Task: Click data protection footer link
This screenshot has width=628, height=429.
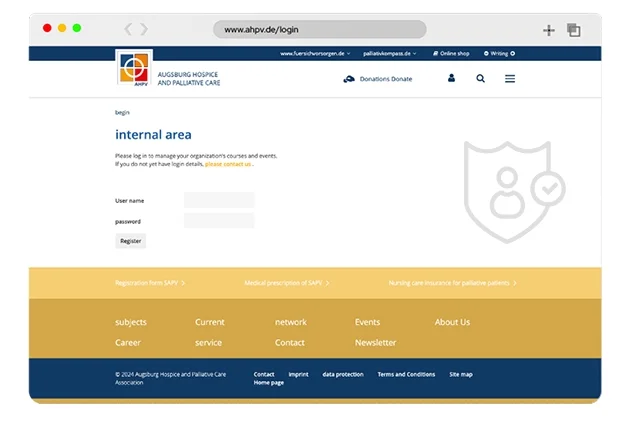Action: pyautogui.click(x=343, y=374)
